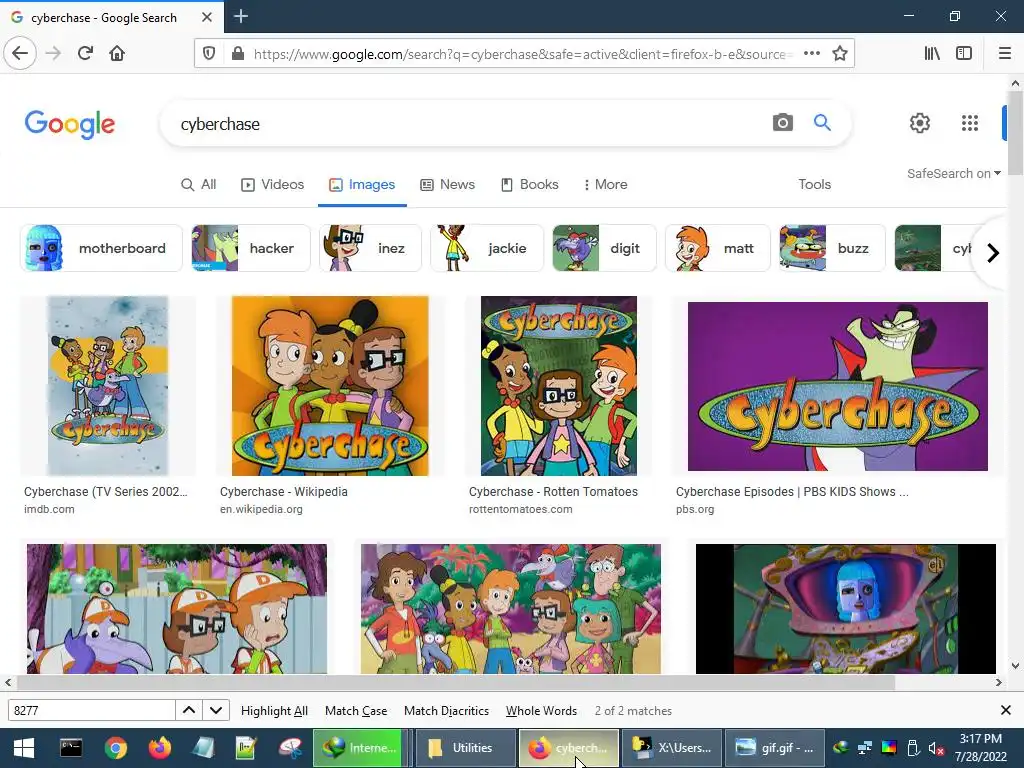
Task: Click the blue magnifier search button
Action: coord(822,122)
